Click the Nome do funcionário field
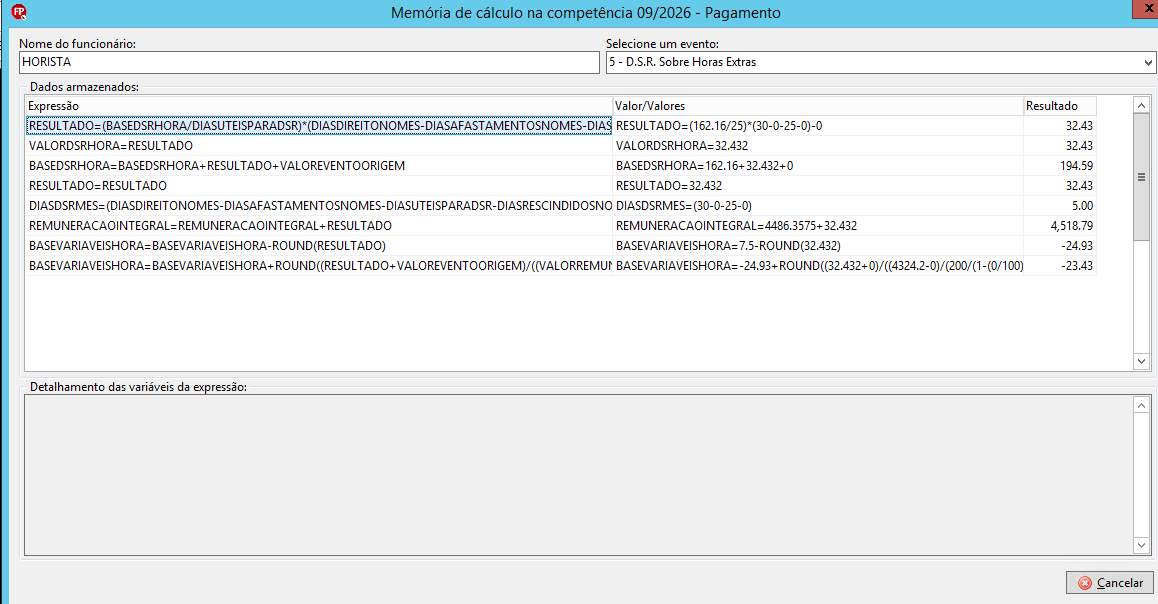The width and height of the screenshot is (1158, 604). (x=309, y=63)
